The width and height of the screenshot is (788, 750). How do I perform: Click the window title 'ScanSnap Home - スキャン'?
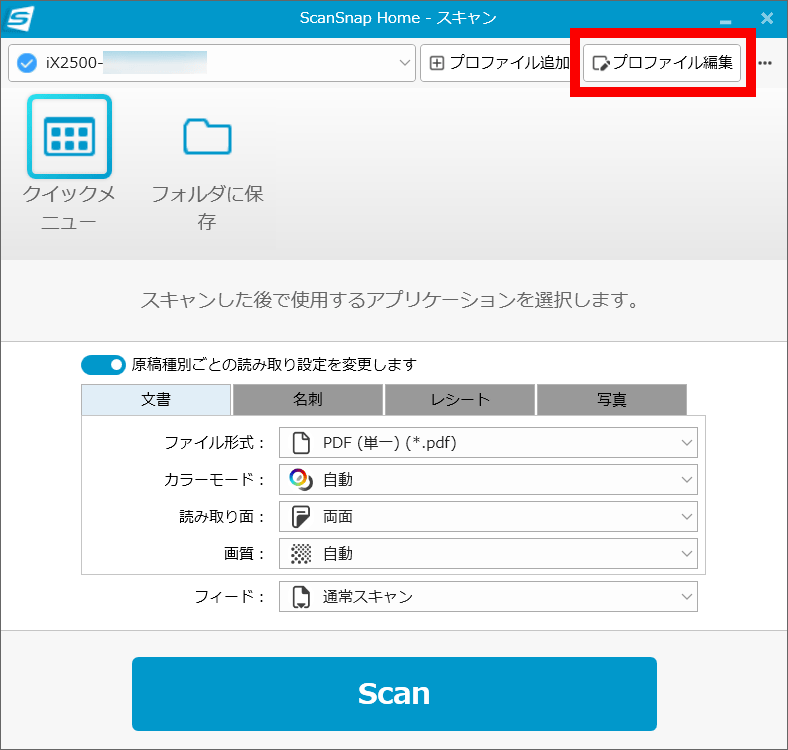[x=398, y=18]
